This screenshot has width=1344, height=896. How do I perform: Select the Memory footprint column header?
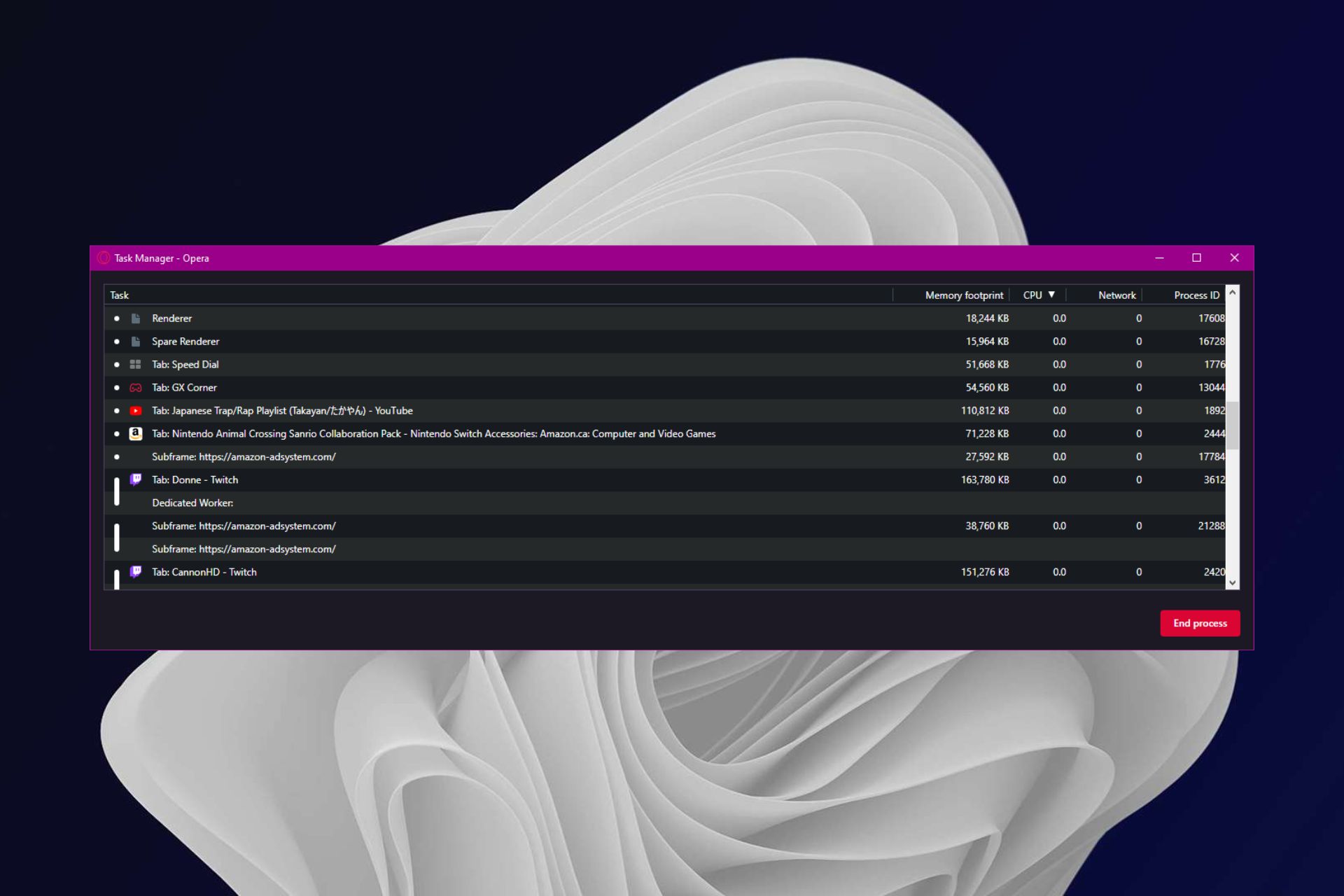(964, 294)
